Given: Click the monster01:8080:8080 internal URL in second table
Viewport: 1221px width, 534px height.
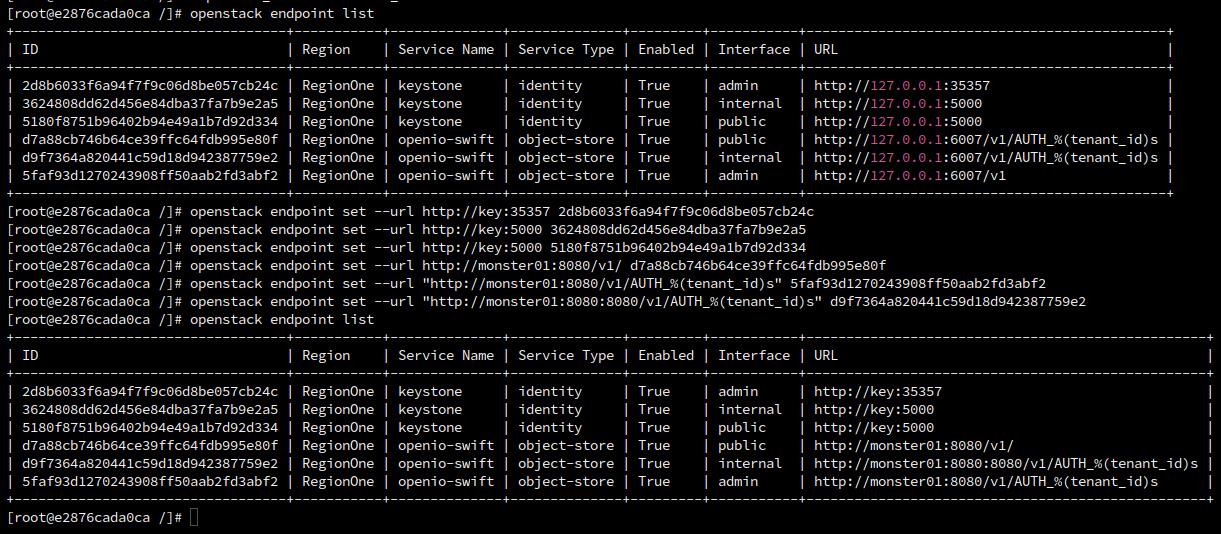Looking at the screenshot, I should pos(1005,463).
